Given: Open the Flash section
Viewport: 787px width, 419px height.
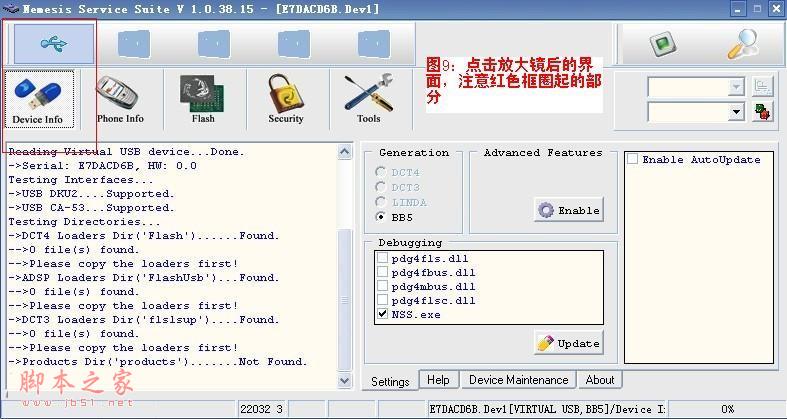Looking at the screenshot, I should click(x=203, y=99).
